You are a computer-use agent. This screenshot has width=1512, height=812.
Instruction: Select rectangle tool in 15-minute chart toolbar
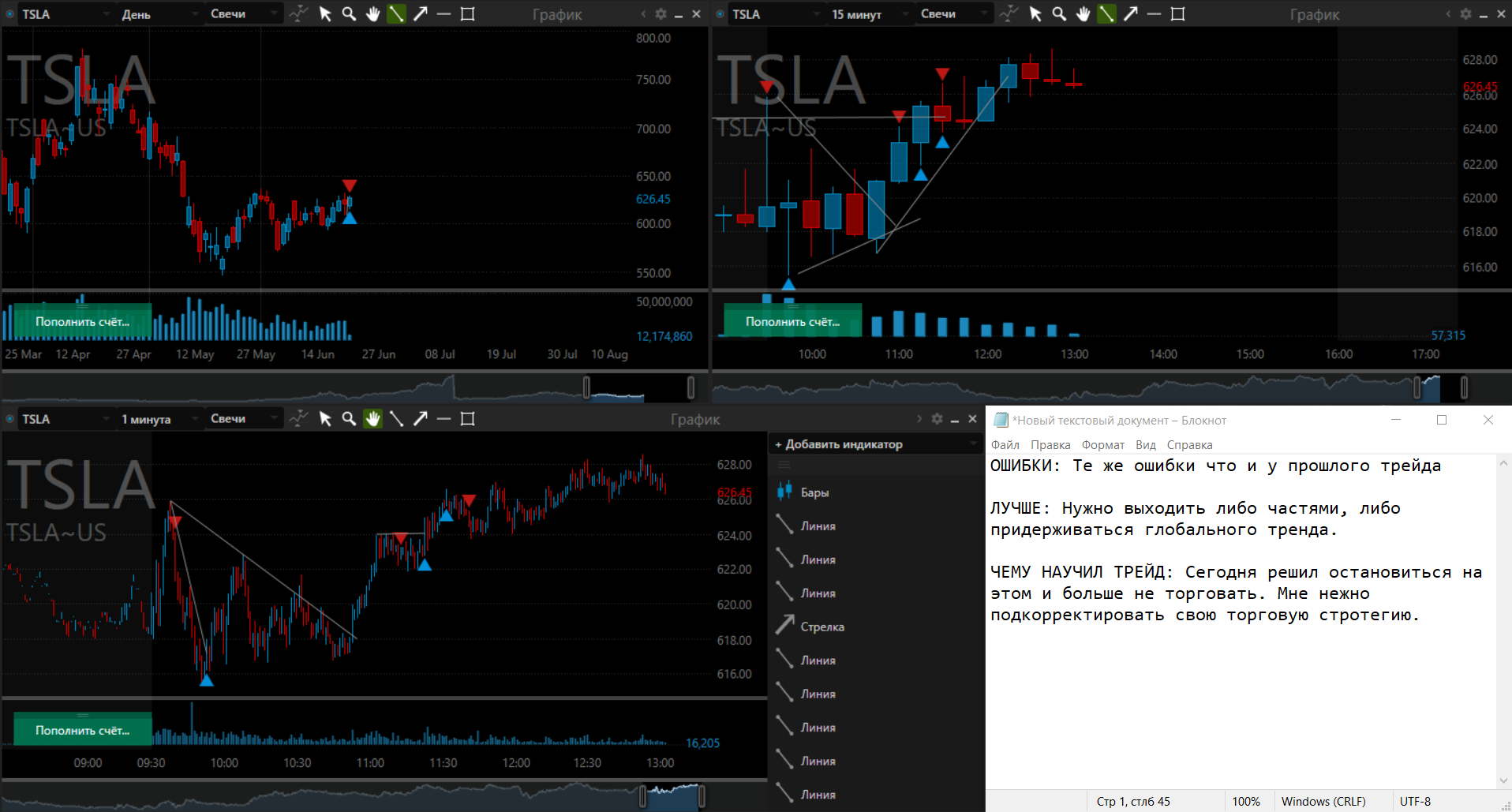(1177, 13)
